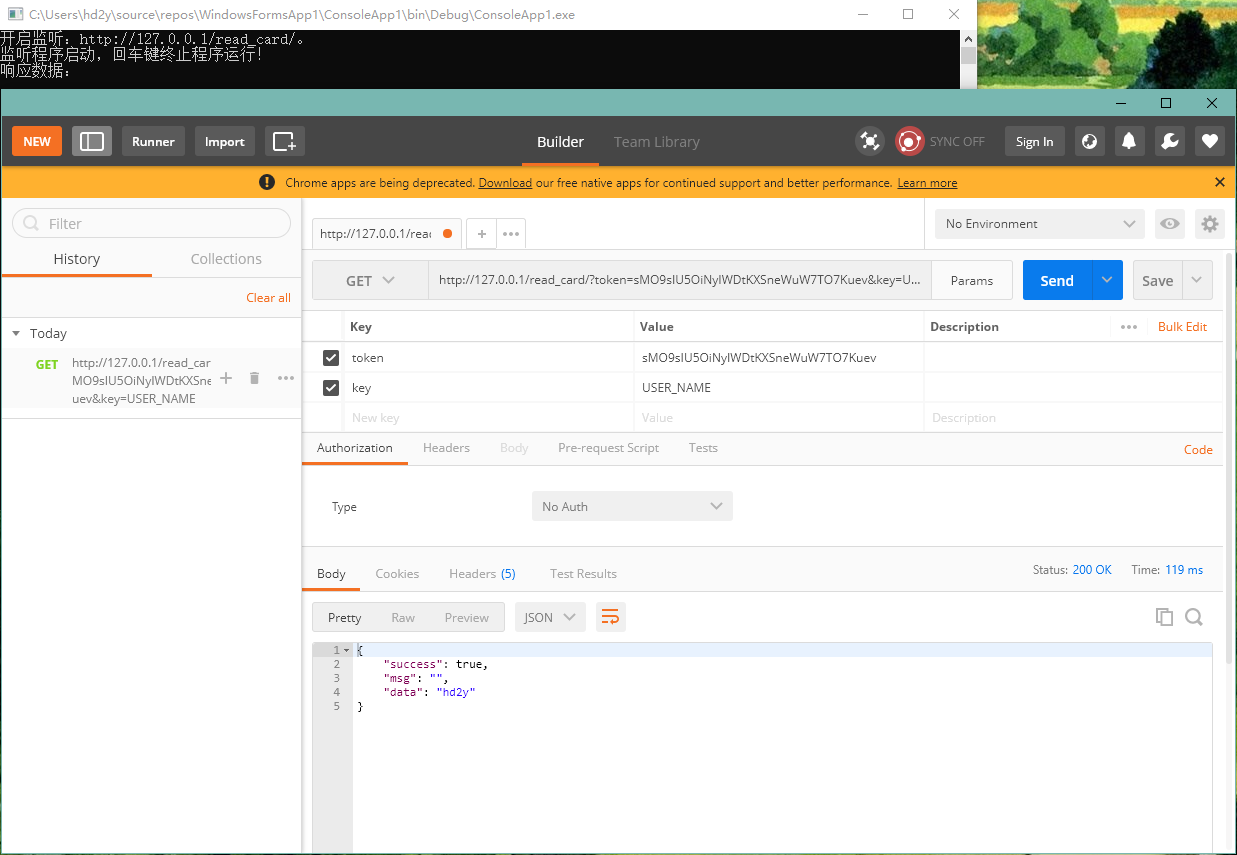Click the interceptor satellite icon

(870, 141)
